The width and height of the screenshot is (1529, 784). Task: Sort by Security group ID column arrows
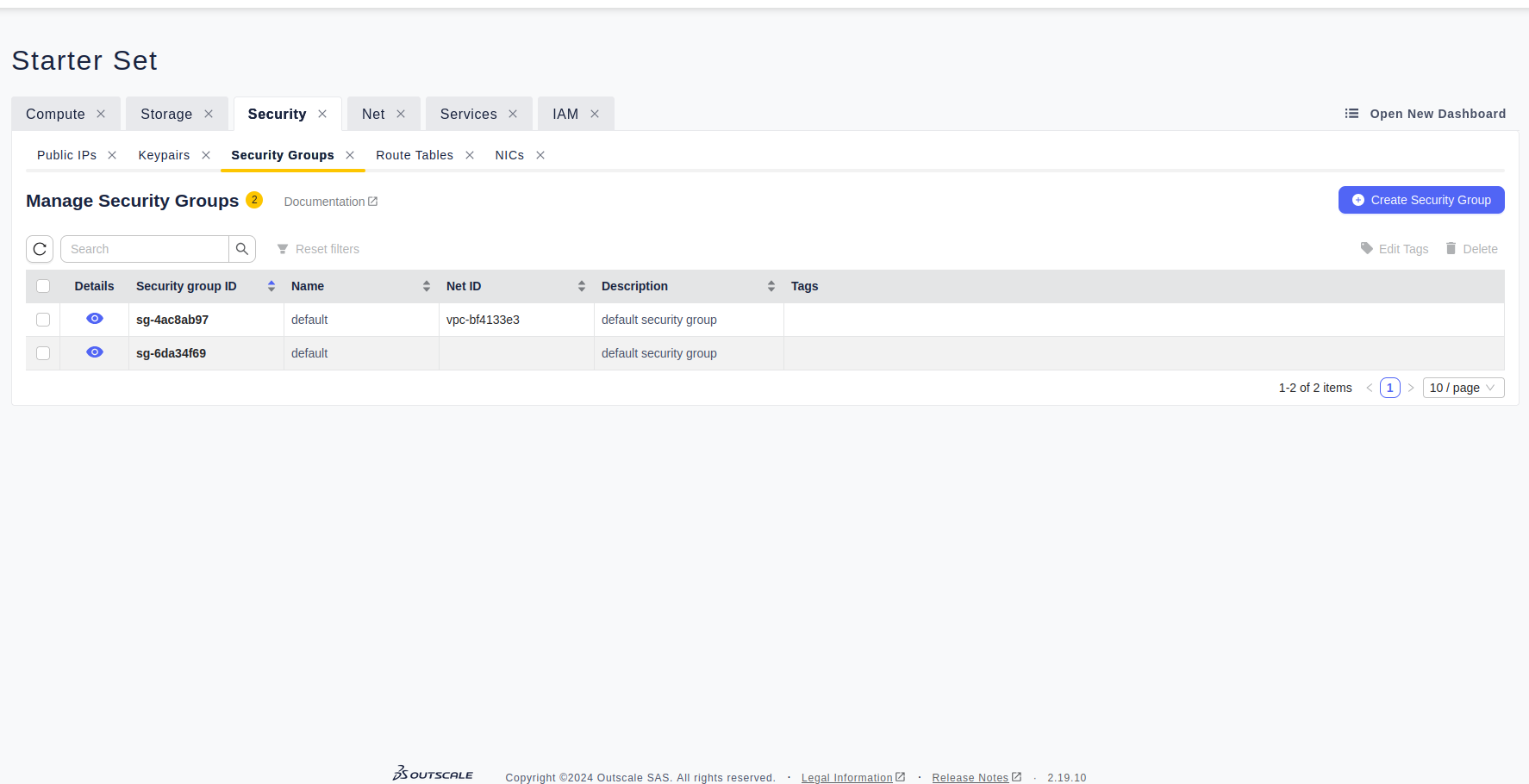pos(271,286)
